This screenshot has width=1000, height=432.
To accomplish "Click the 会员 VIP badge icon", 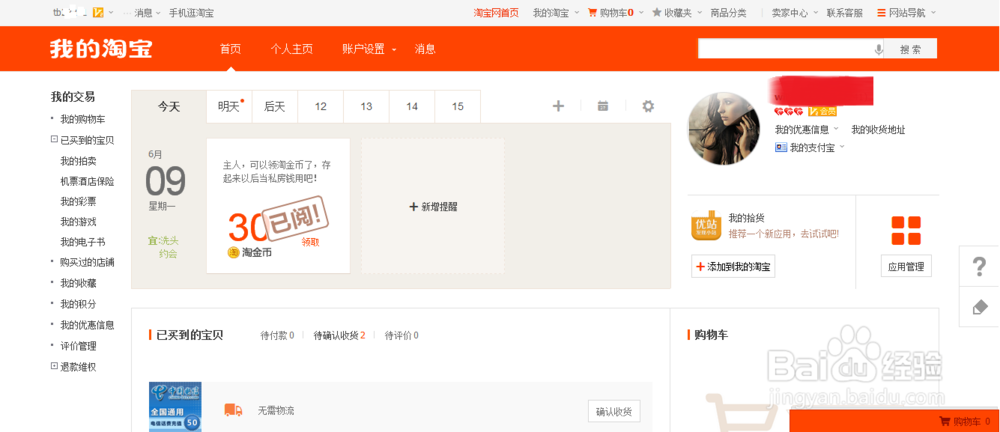I will pyautogui.click(x=823, y=112).
